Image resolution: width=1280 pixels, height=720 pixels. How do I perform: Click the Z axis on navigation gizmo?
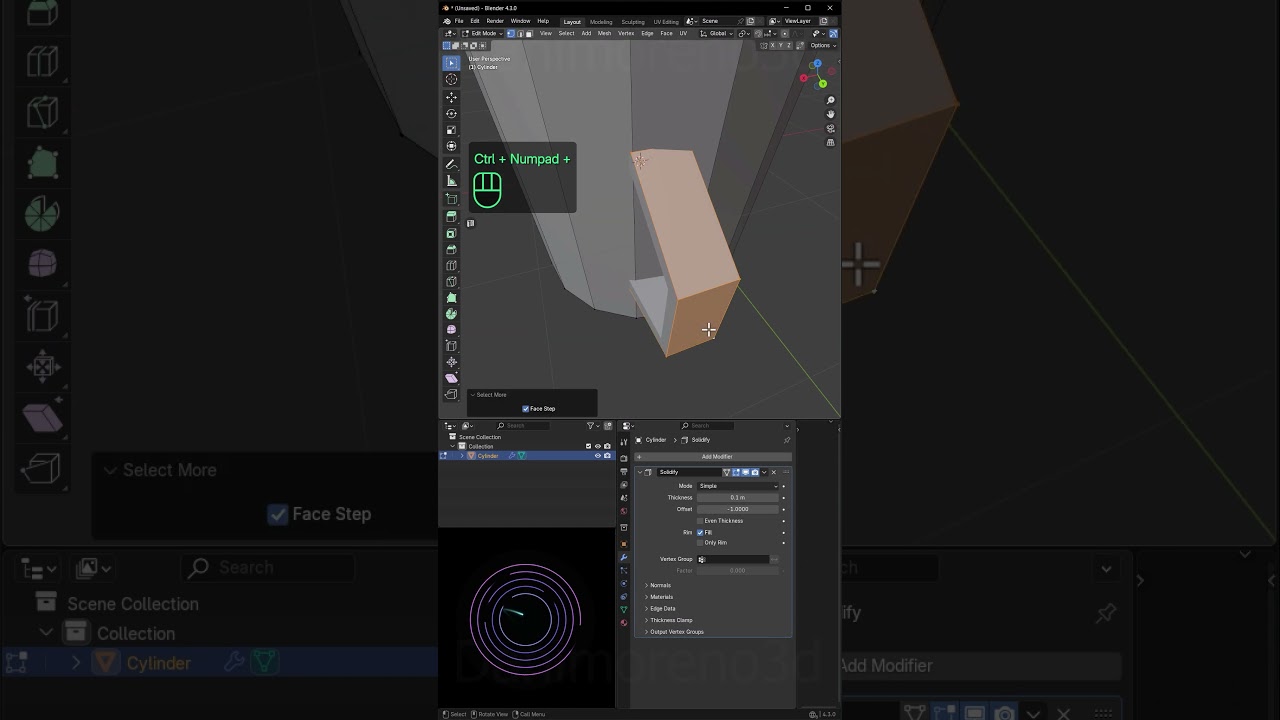click(817, 63)
